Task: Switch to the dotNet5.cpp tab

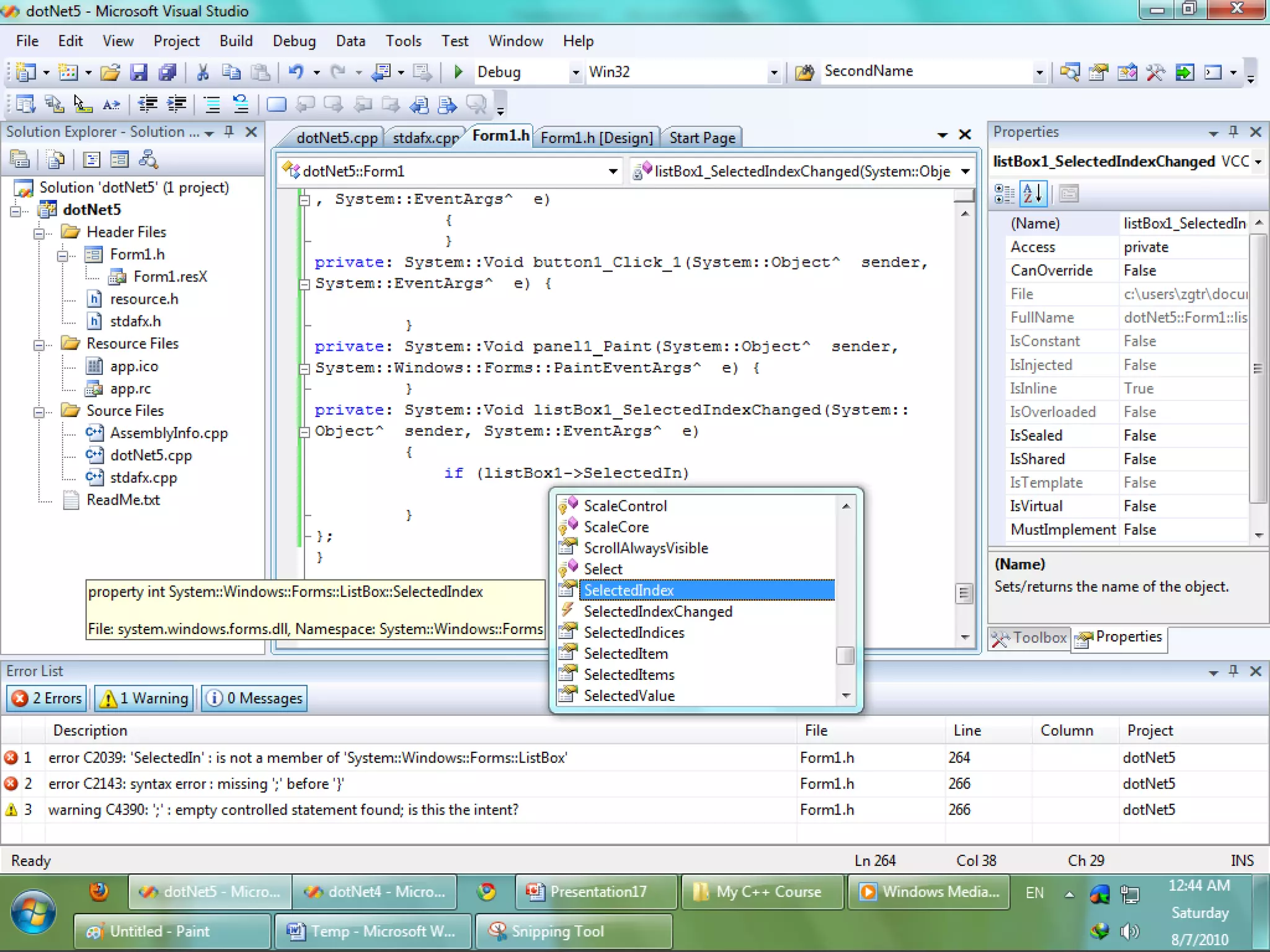Action: 337,138
